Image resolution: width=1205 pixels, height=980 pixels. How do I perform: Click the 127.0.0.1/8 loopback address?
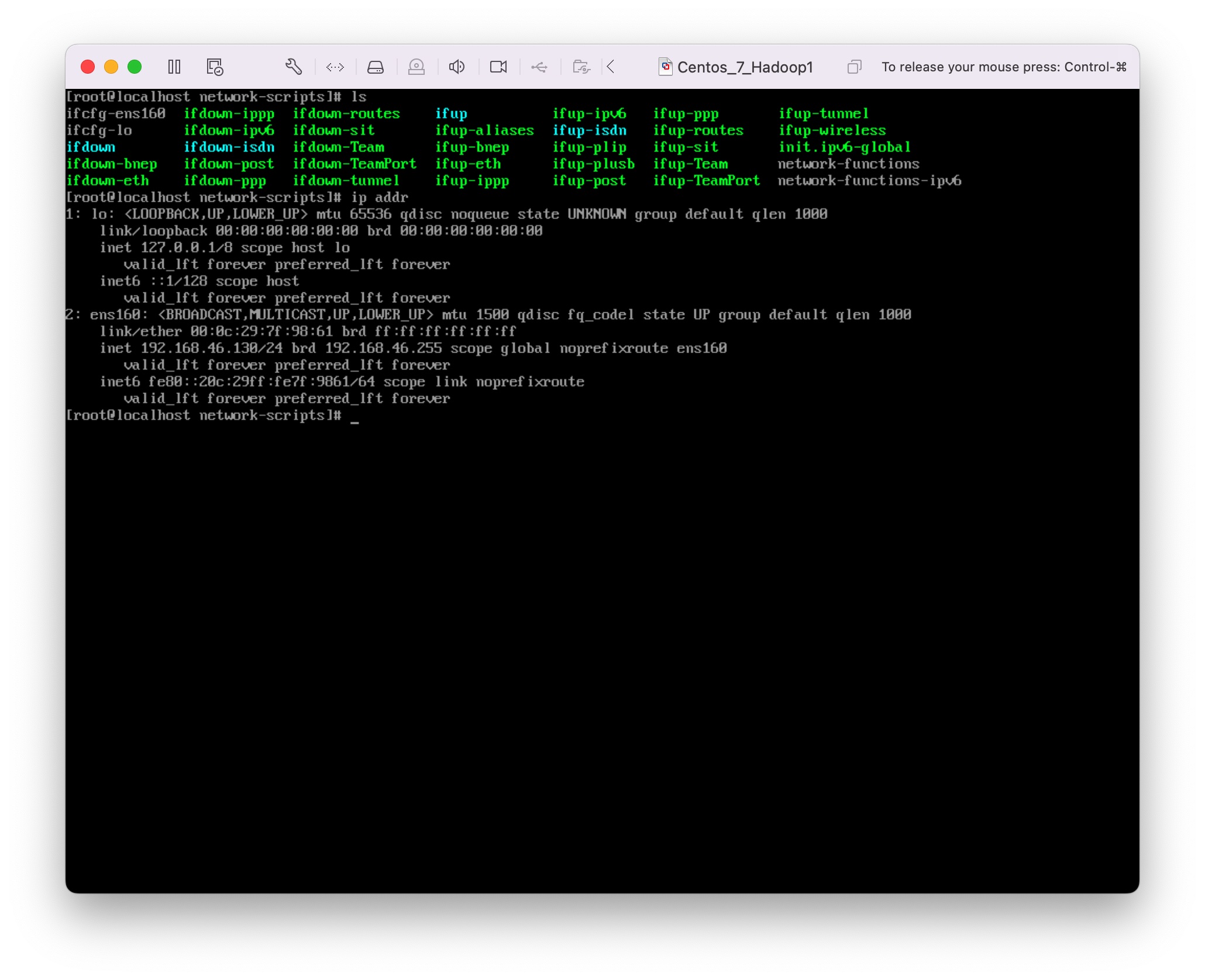point(187,248)
